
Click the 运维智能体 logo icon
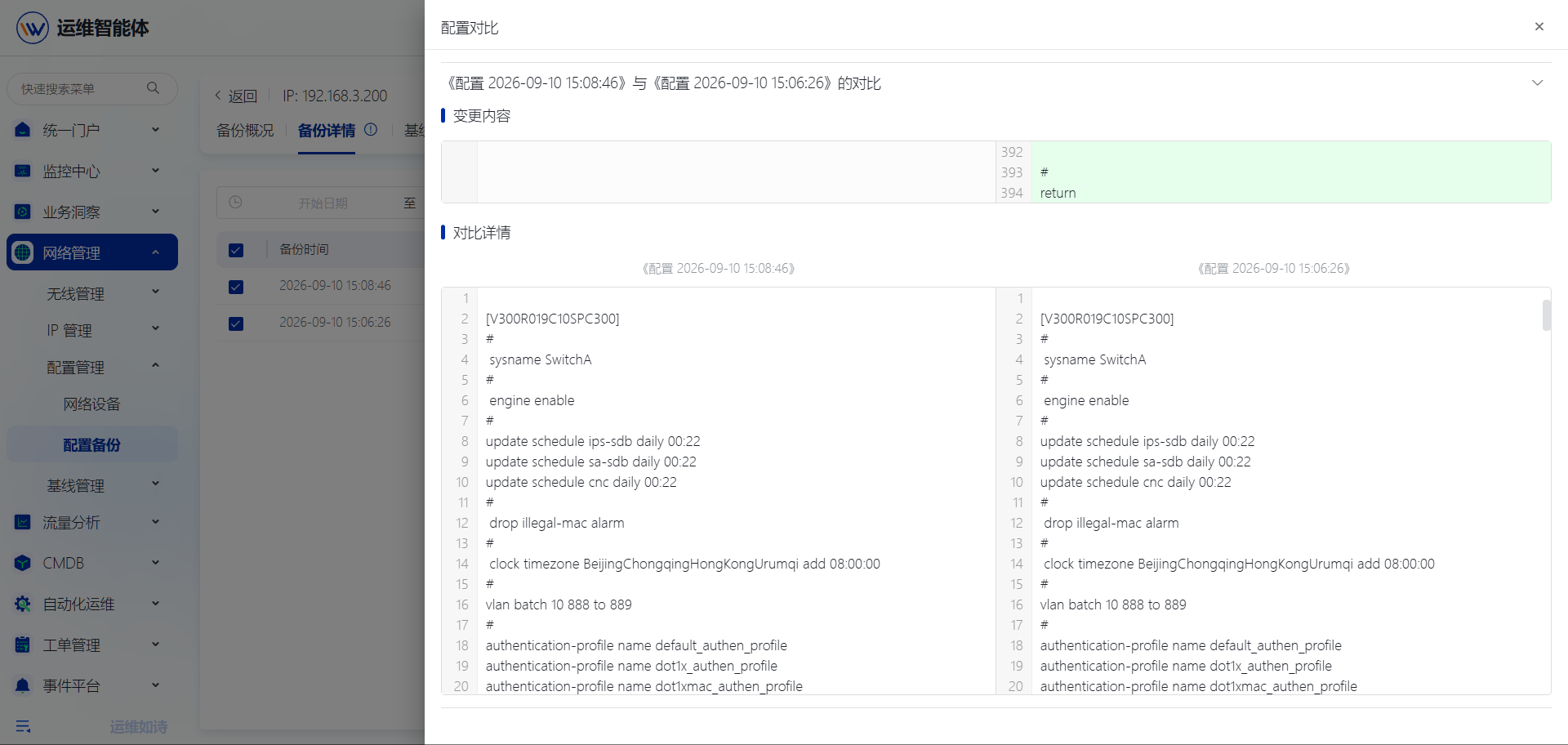click(x=33, y=28)
